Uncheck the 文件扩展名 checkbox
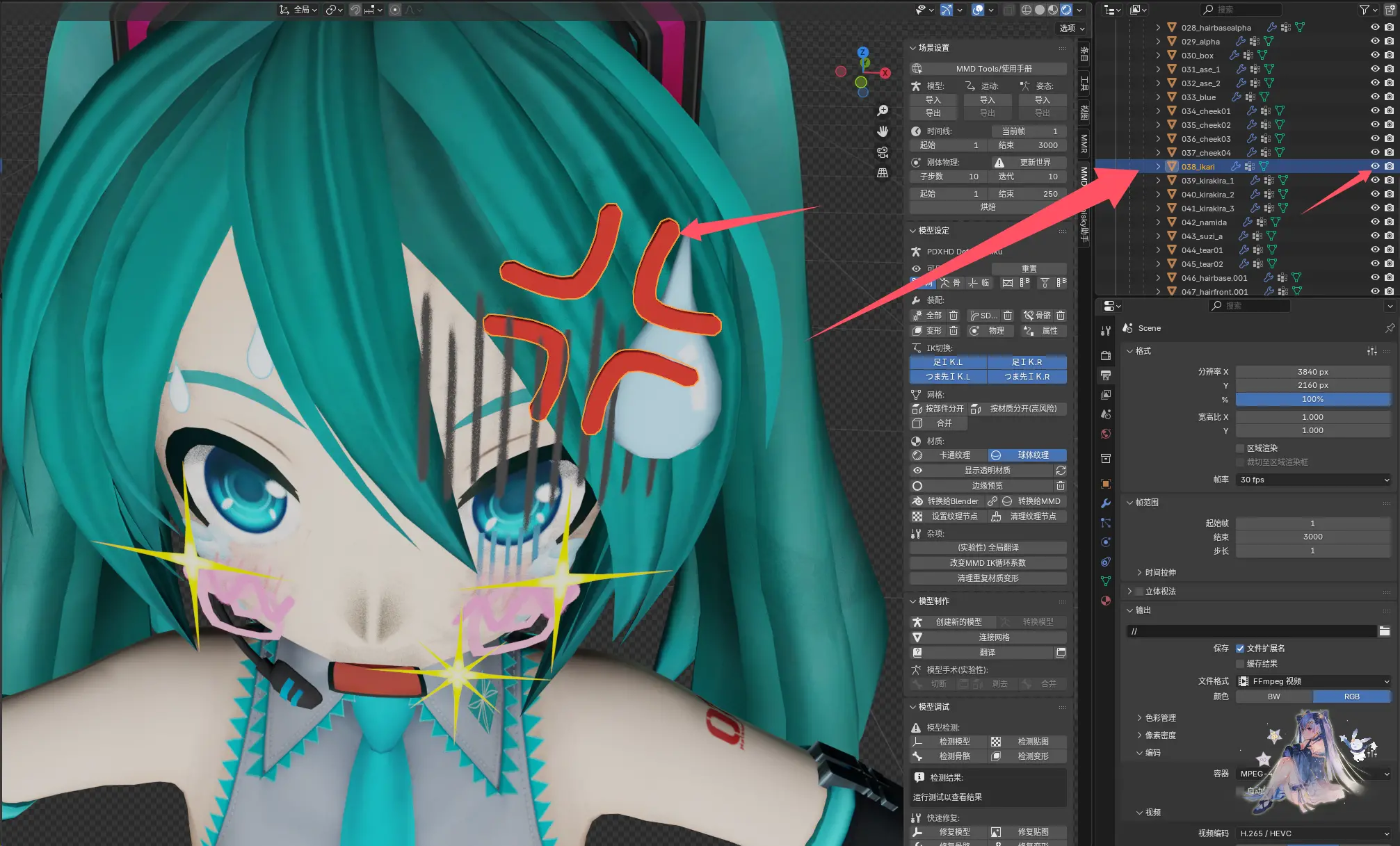The image size is (1400, 846). pos(1240,648)
